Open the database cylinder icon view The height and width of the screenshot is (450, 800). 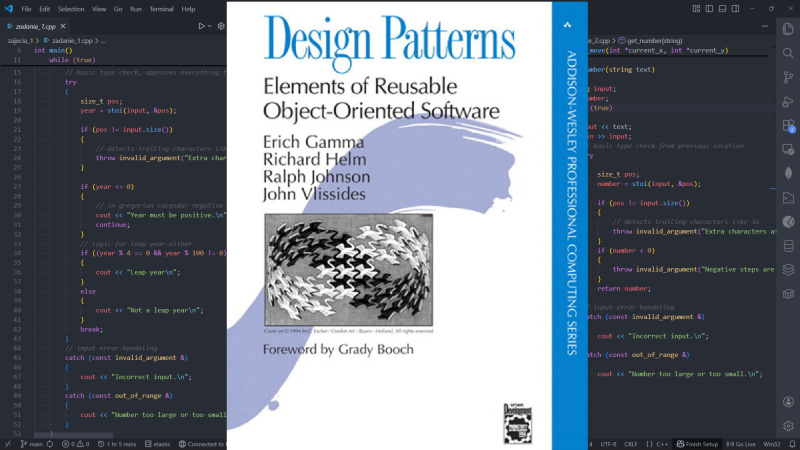point(788,246)
